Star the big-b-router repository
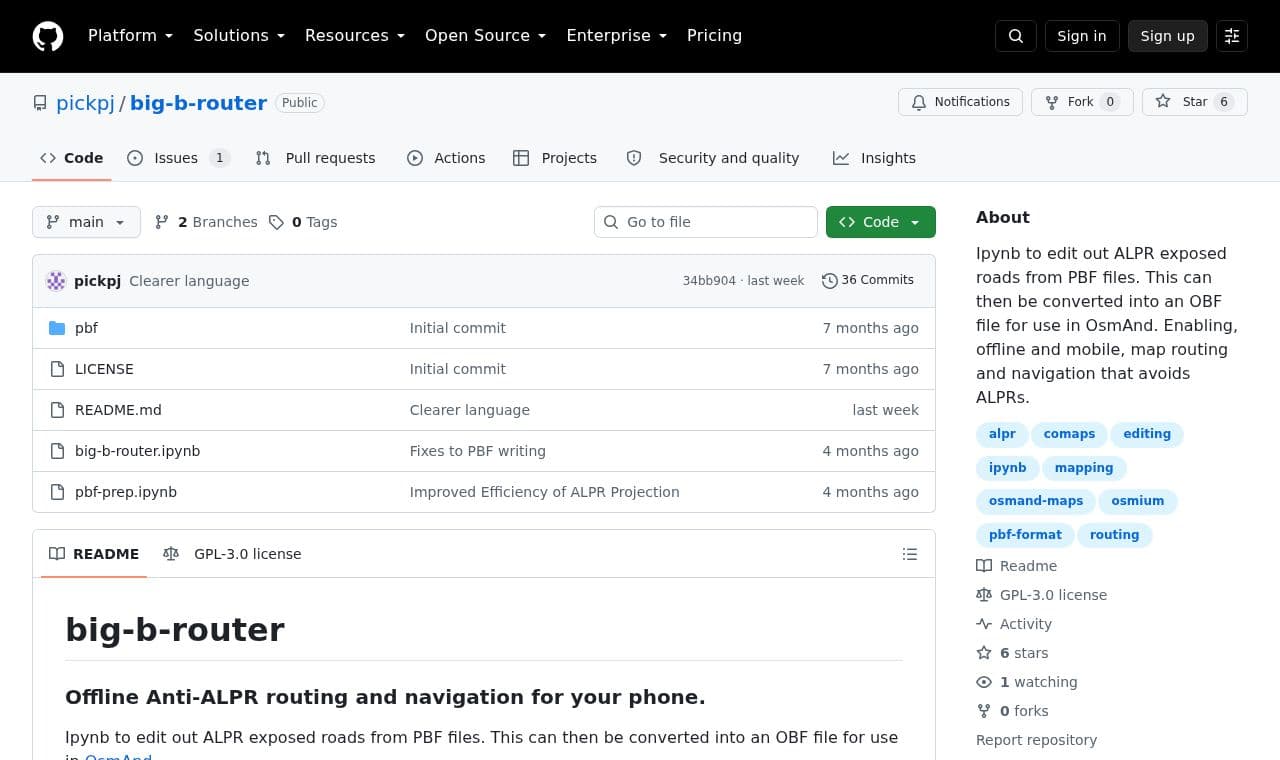 pos(1195,102)
